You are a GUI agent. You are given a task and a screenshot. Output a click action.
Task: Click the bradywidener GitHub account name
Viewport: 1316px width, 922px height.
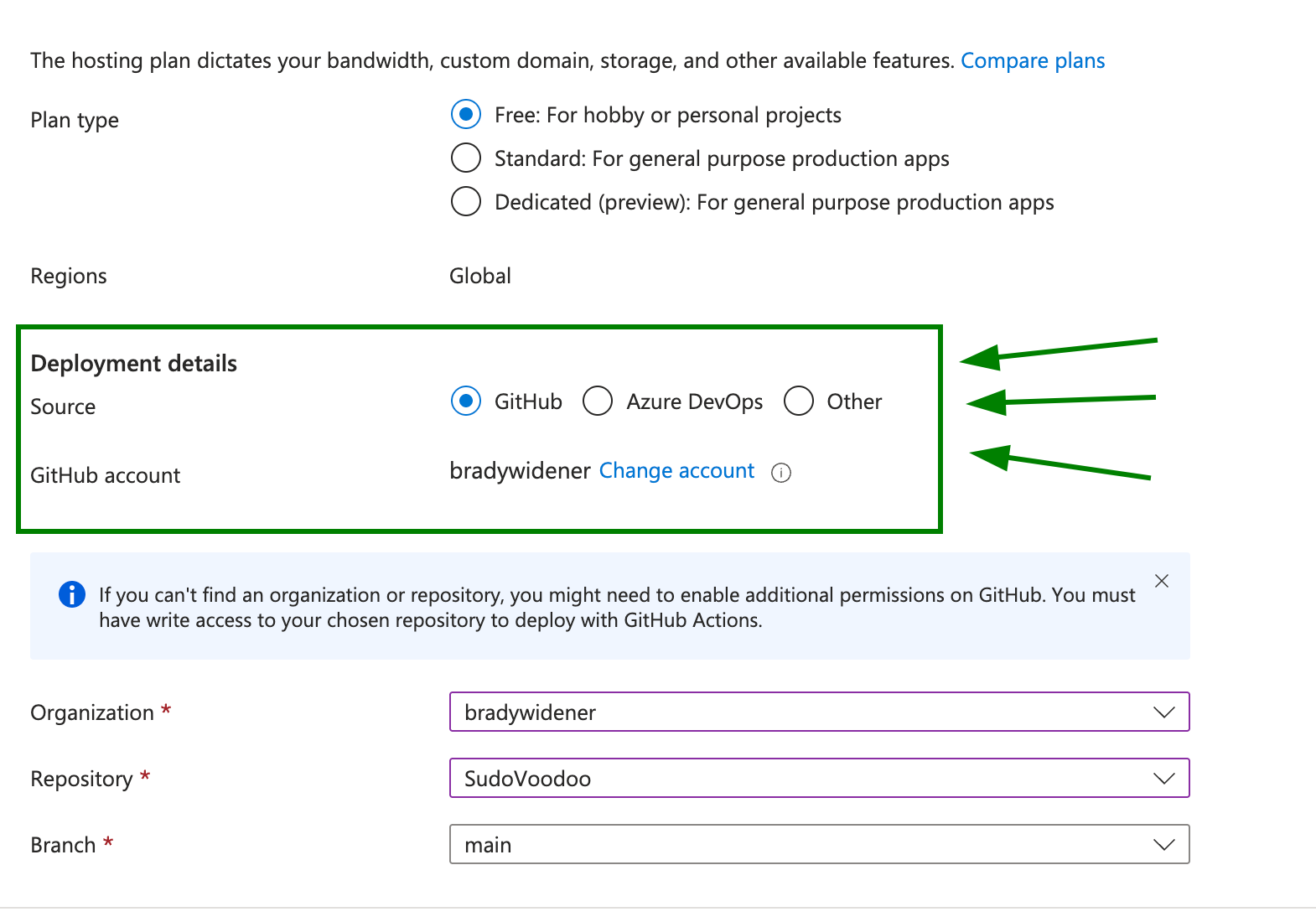coord(521,471)
